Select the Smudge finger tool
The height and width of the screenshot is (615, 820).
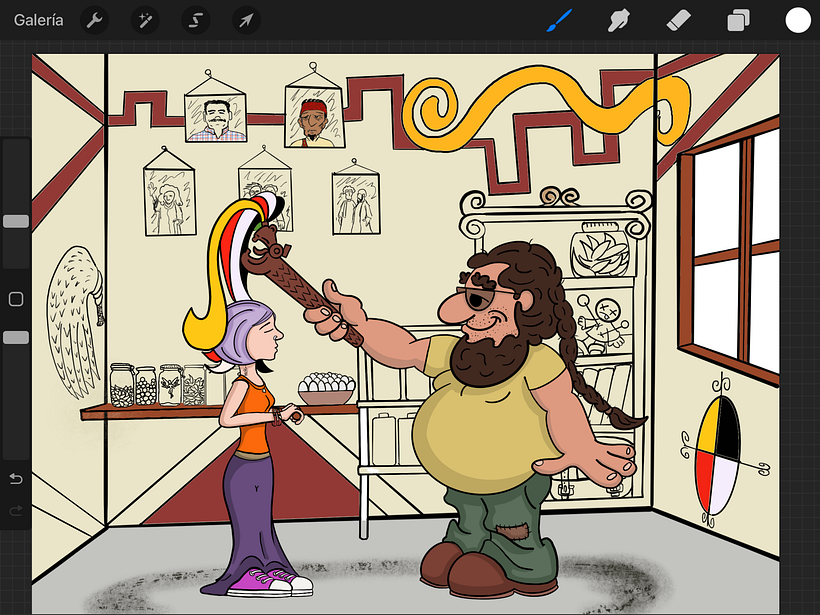pos(620,20)
